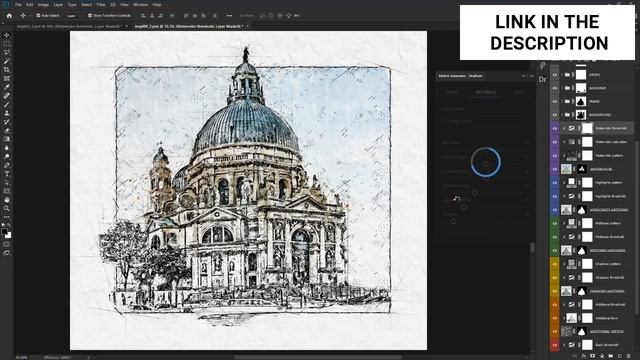Enable the Auto-Select checkbox
This screenshot has width=640, height=360.
38,16
